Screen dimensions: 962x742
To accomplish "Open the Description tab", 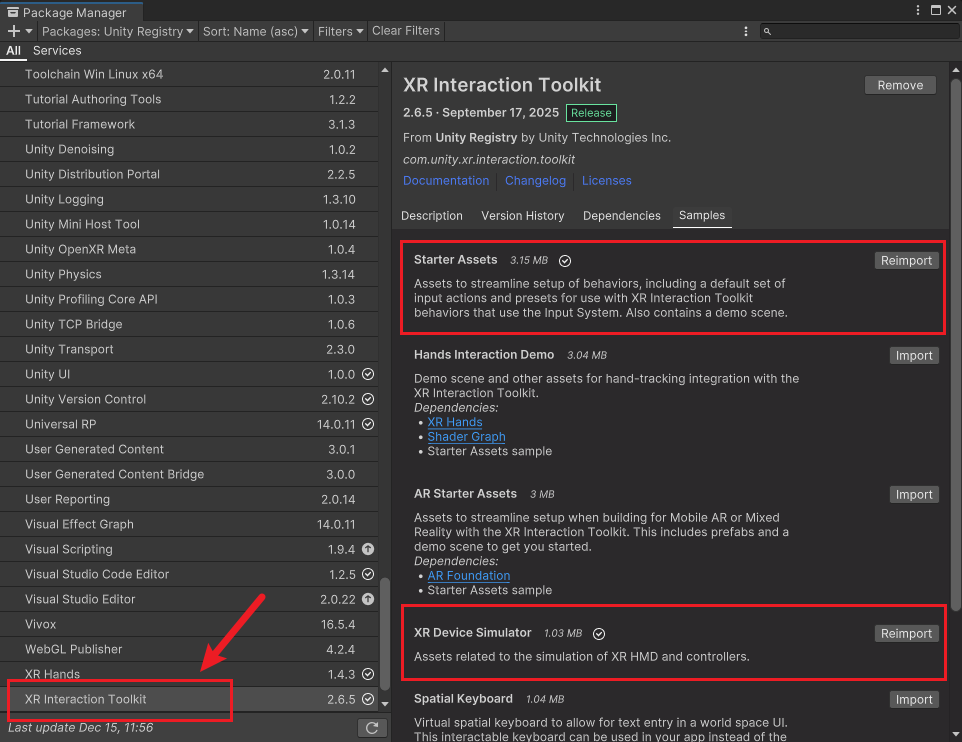I will click(432, 216).
